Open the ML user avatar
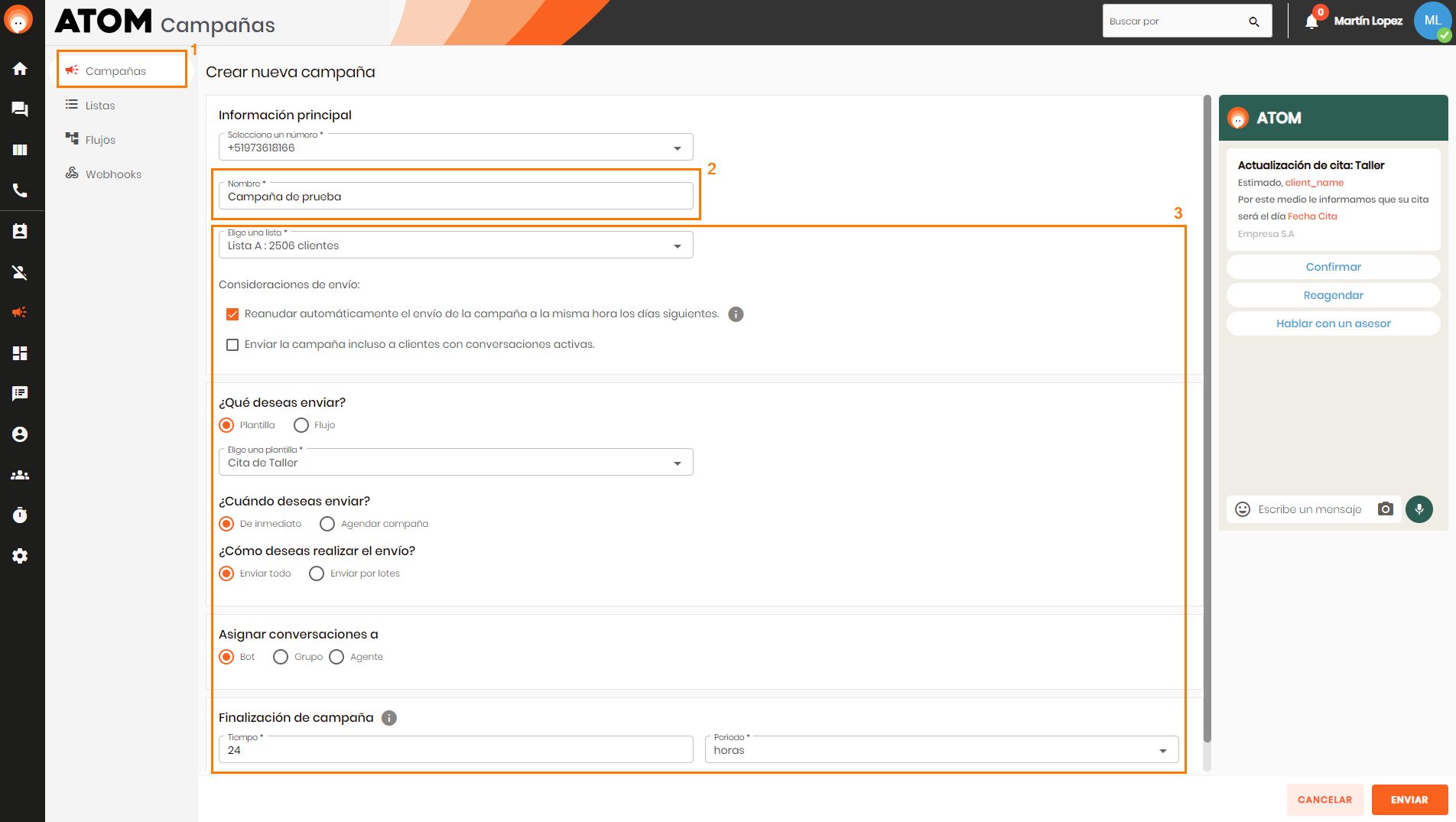This screenshot has height=822, width=1456. (x=1432, y=21)
